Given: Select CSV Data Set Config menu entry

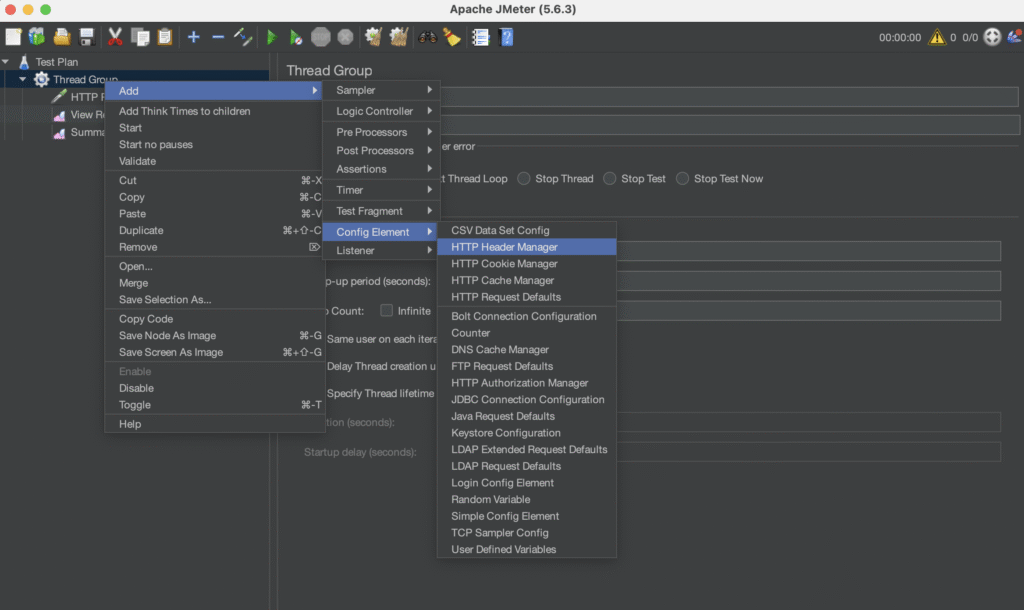Looking at the screenshot, I should click(500, 230).
